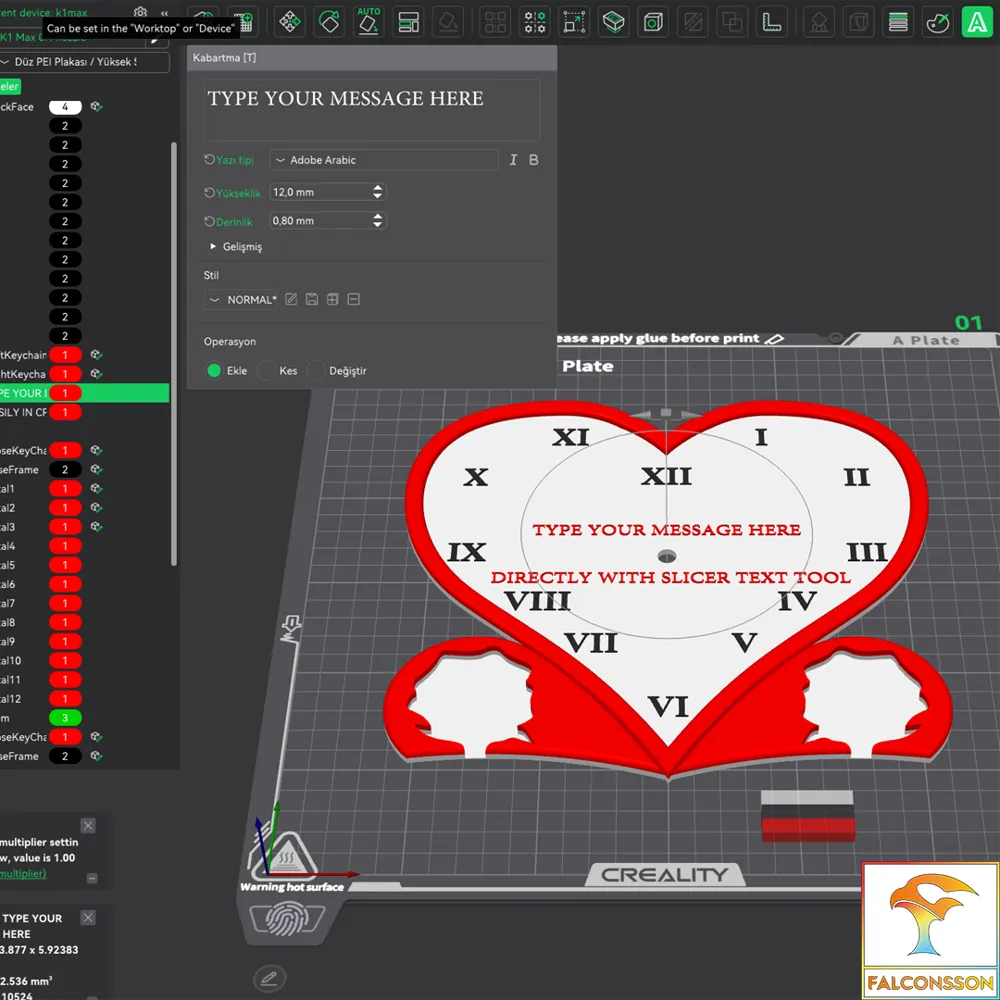Viewport: 1000px width, 1000px height.
Task: Open the Adobe Arabic font dropdown
Action: (384, 160)
